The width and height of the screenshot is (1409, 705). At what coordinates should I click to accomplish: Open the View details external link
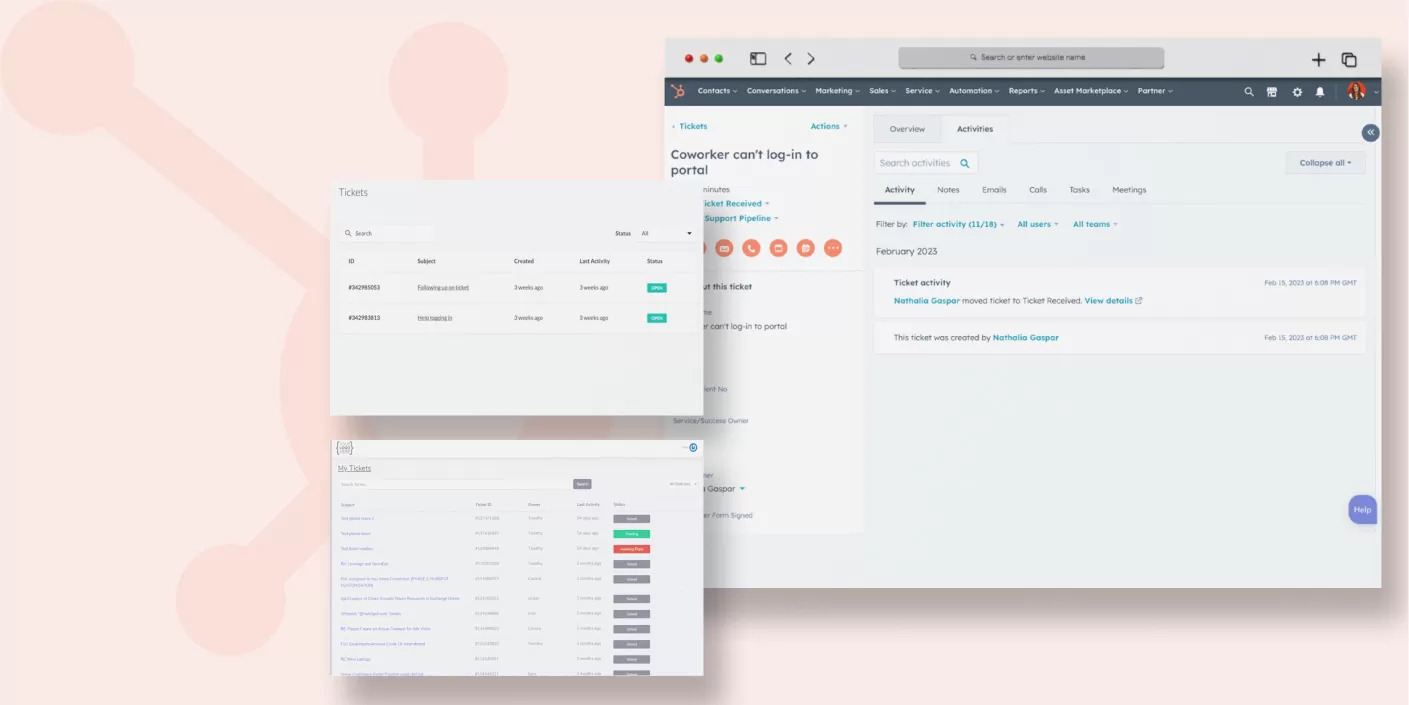pyautogui.click(x=1113, y=300)
